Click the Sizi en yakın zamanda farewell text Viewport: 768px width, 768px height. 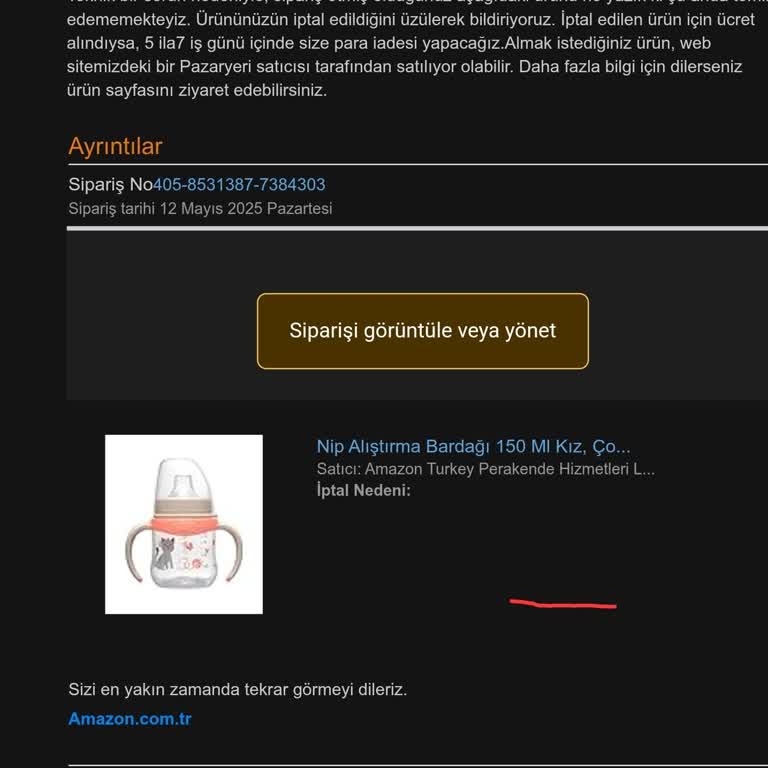tap(238, 690)
